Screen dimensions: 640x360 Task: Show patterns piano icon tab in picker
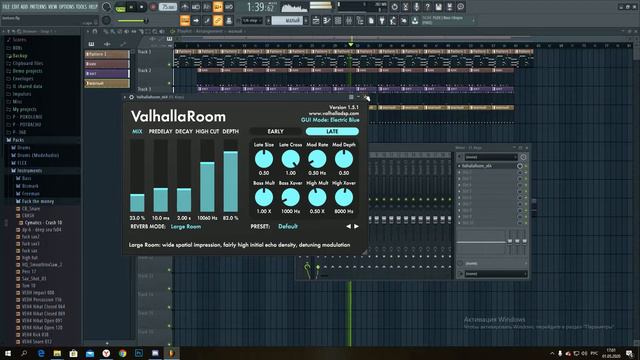91,44
